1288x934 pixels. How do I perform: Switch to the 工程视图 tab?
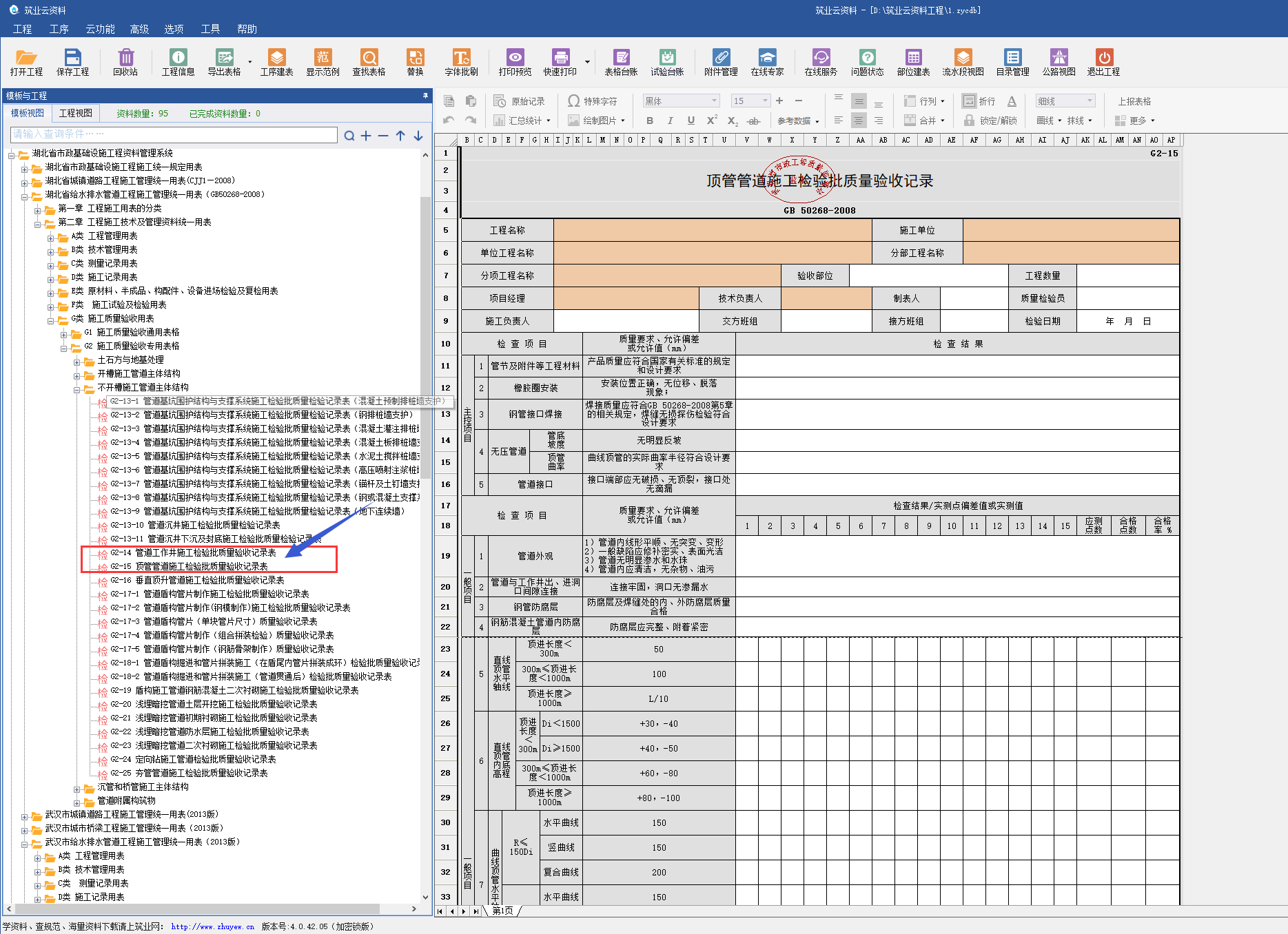[75, 114]
